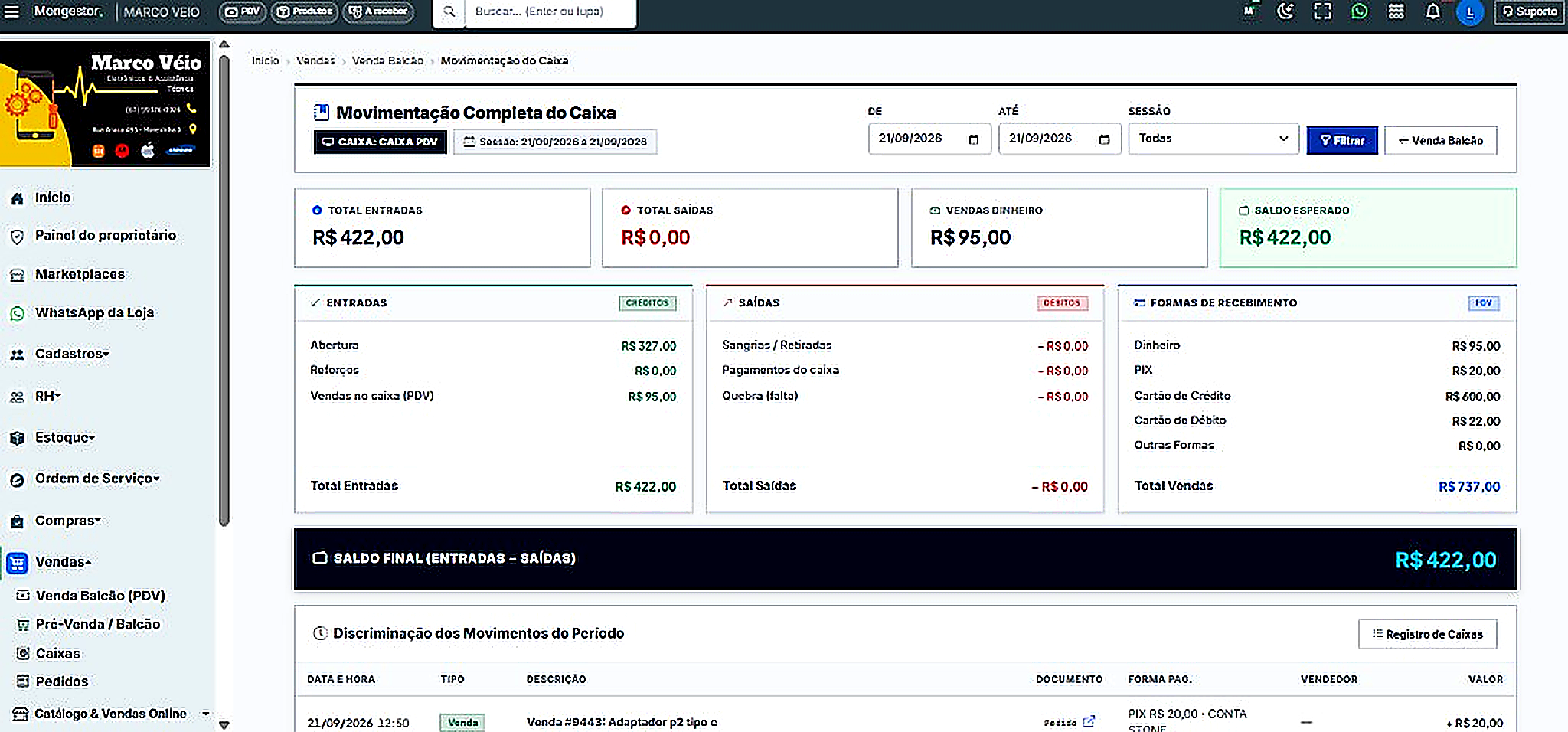Click the Sessão date range badge

pos(555,142)
